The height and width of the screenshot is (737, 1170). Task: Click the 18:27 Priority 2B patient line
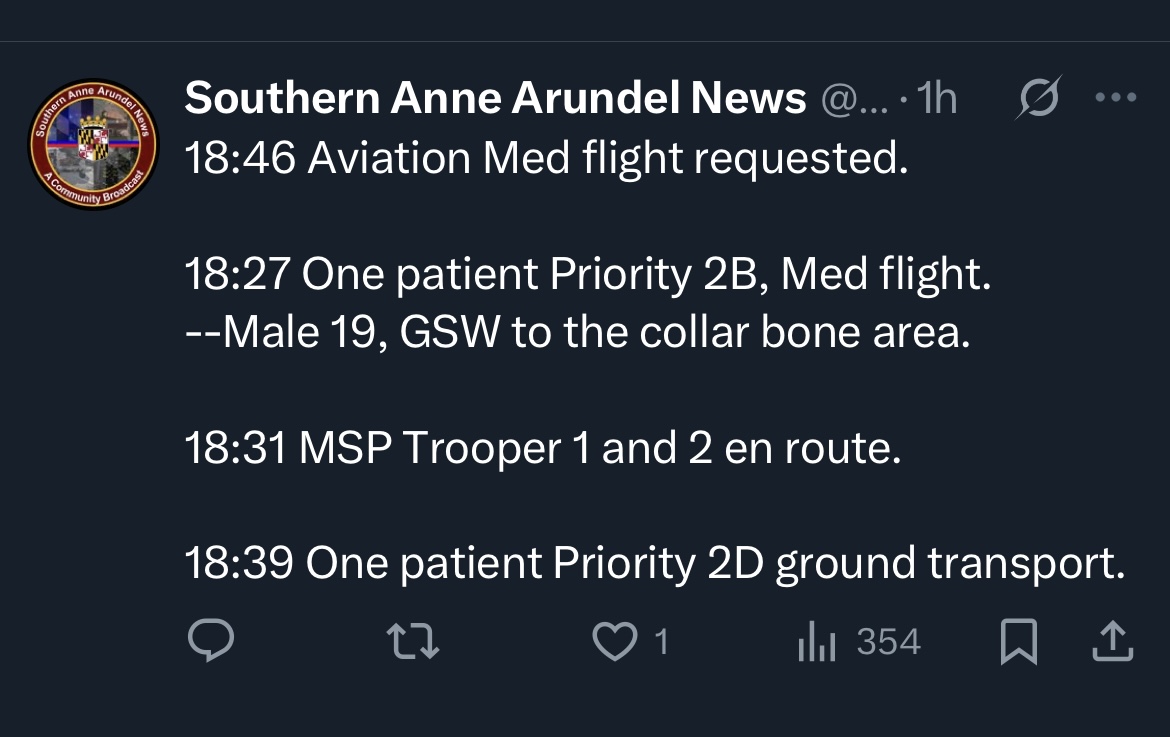point(588,274)
